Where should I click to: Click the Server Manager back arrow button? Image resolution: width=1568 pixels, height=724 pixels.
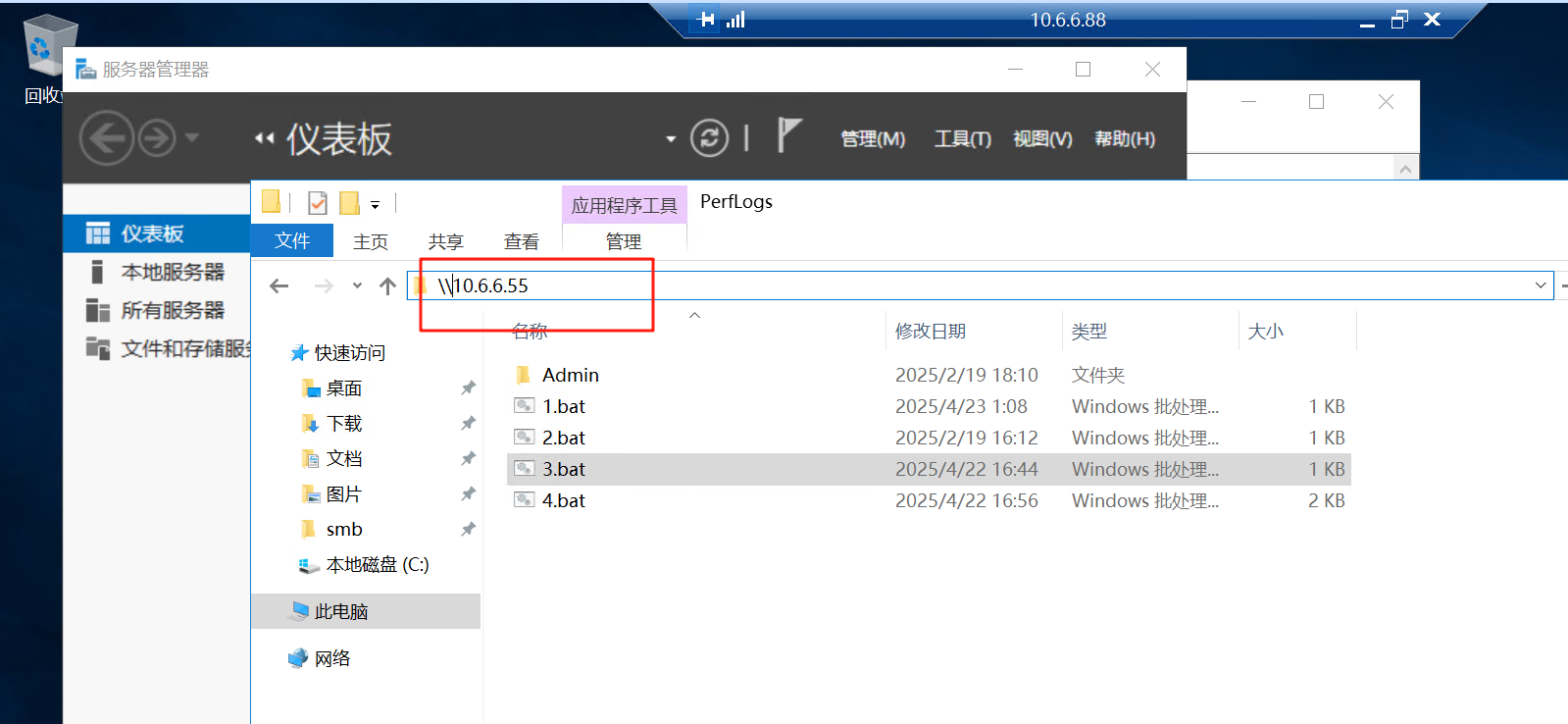107,138
